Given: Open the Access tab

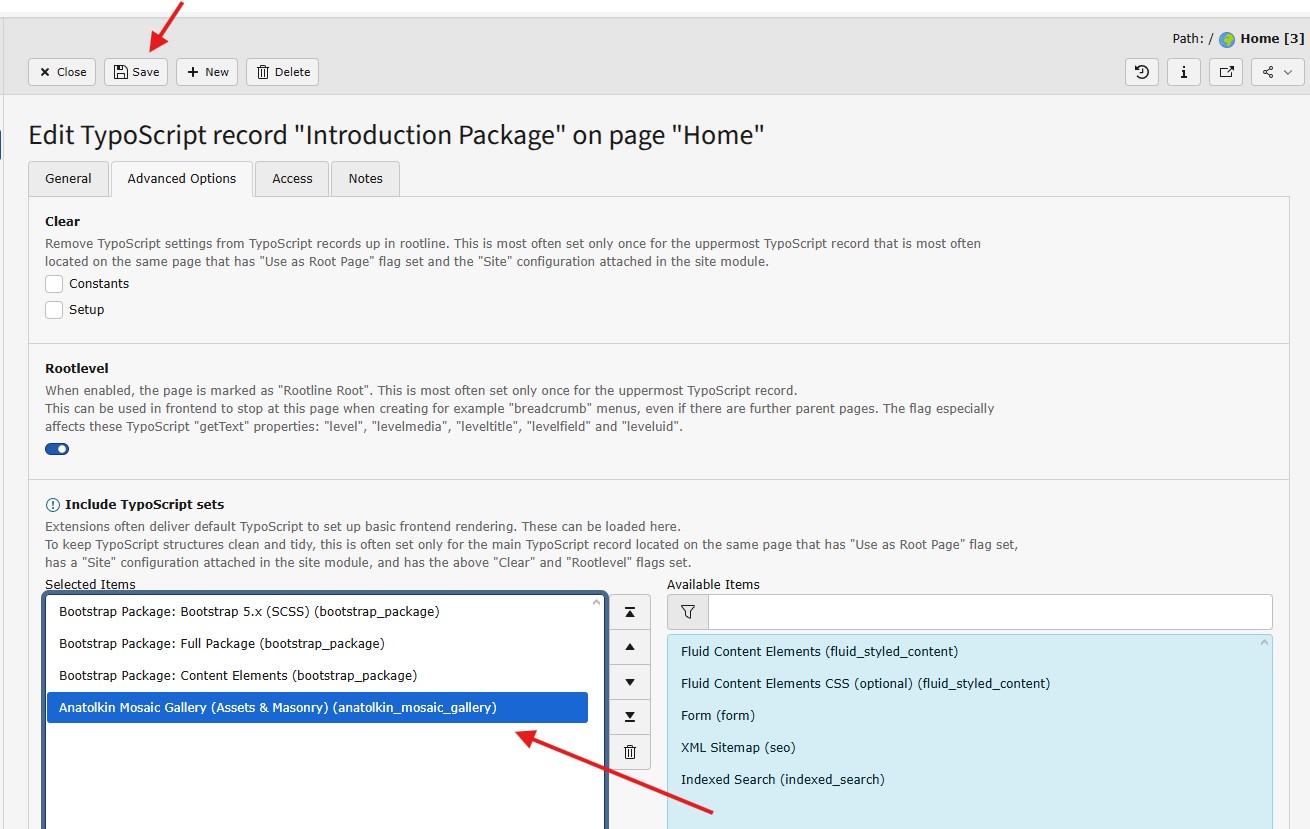Looking at the screenshot, I should (292, 179).
